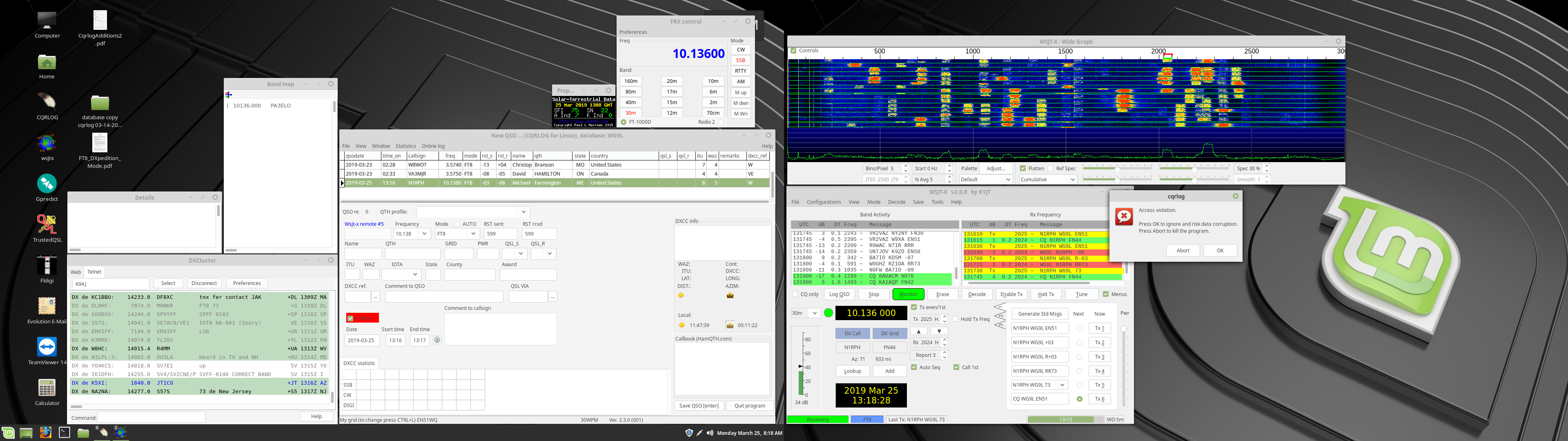Click the DXCluster Command input field
The height and width of the screenshot is (441, 1568).
(151, 417)
